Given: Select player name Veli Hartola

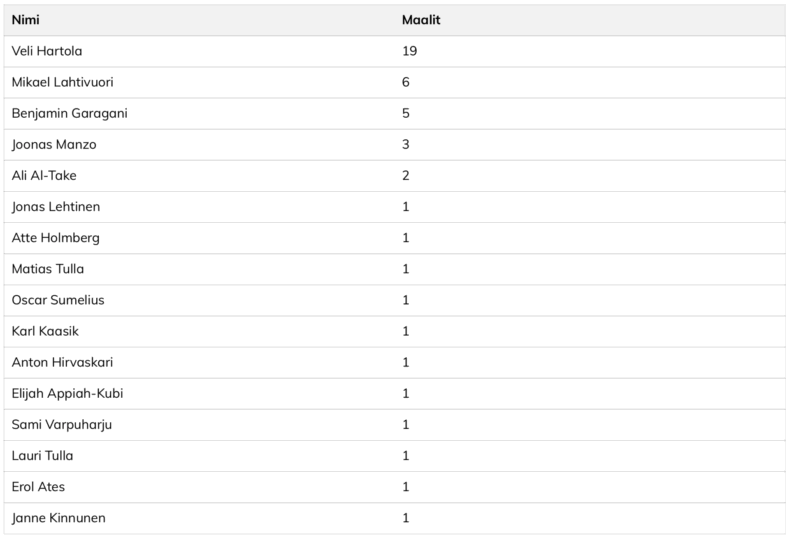Looking at the screenshot, I should pos(47,51).
